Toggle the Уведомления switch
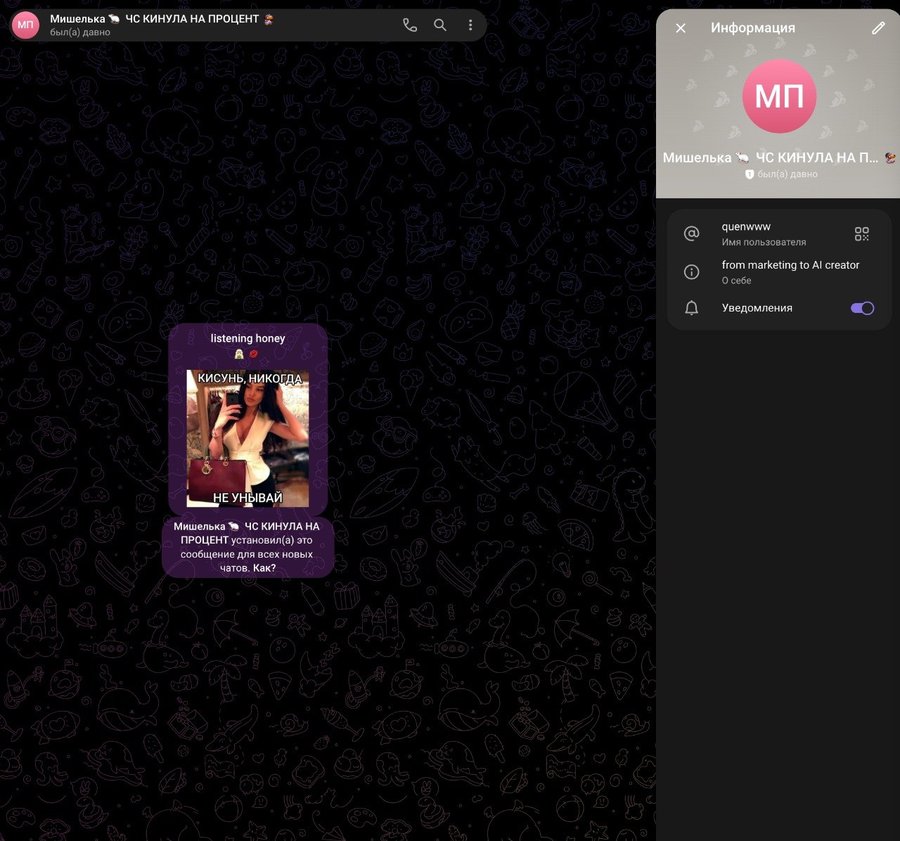Screen dimensions: 900x841 (x=862, y=308)
